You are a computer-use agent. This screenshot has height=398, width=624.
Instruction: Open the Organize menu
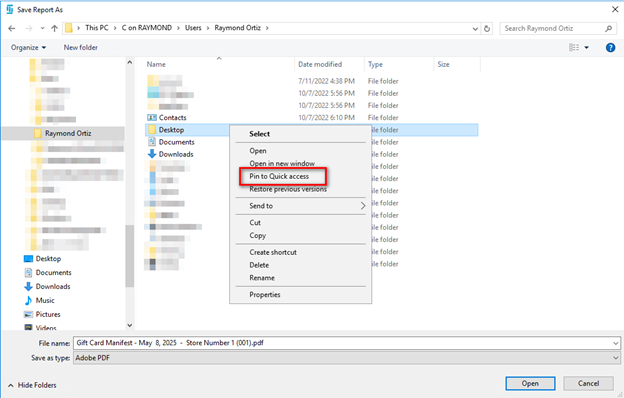pyautogui.click(x=28, y=47)
